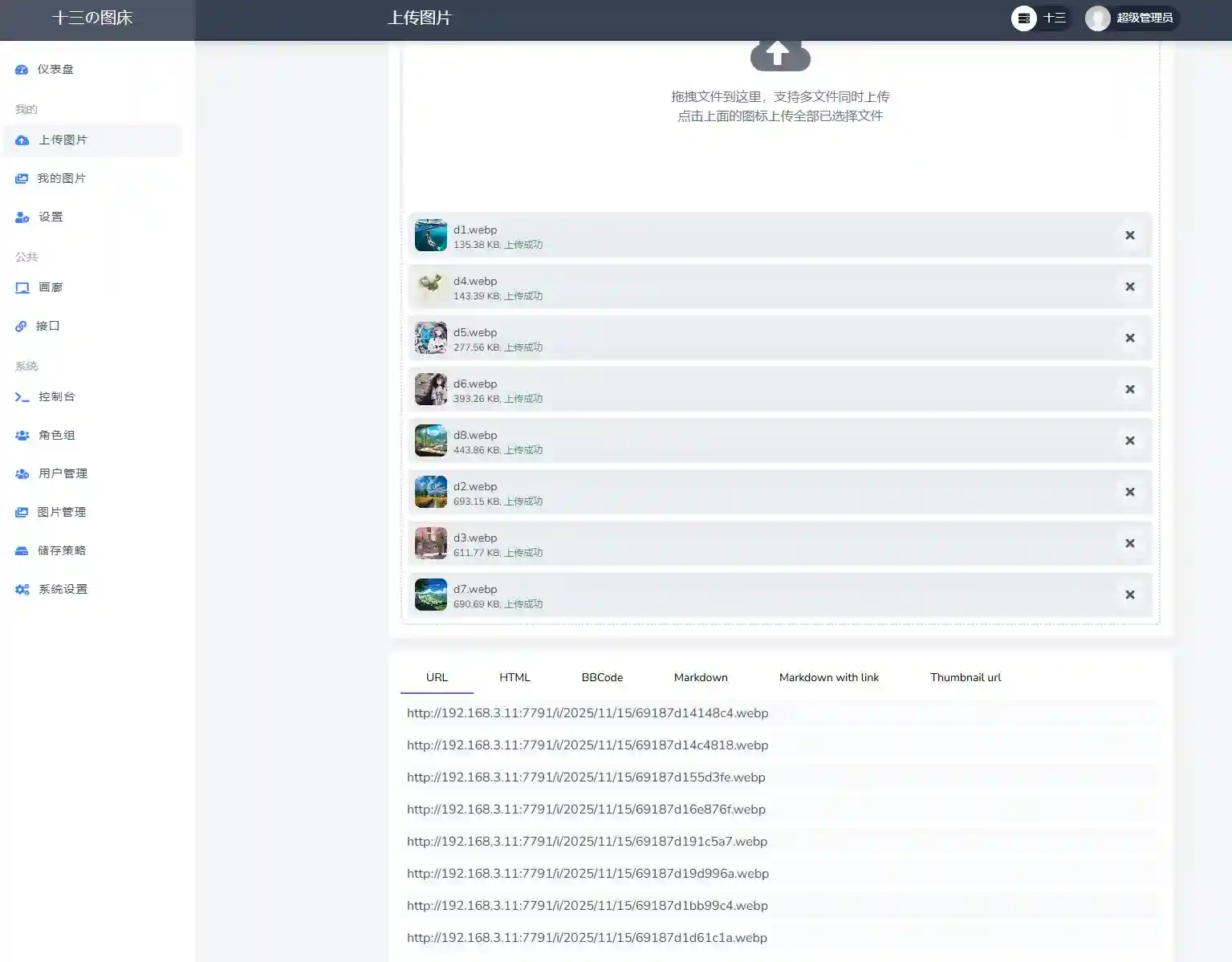The width and height of the screenshot is (1232, 962).
Task: Open 图片管理 image management
Action: [x=22, y=512]
